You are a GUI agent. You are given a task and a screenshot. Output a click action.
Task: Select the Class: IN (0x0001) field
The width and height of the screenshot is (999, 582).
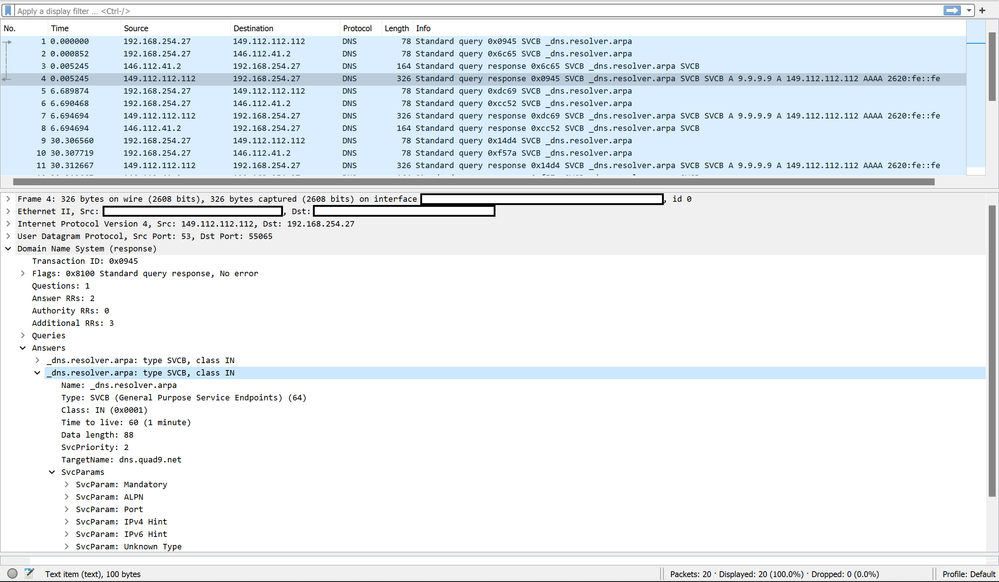pyautogui.click(x=104, y=411)
